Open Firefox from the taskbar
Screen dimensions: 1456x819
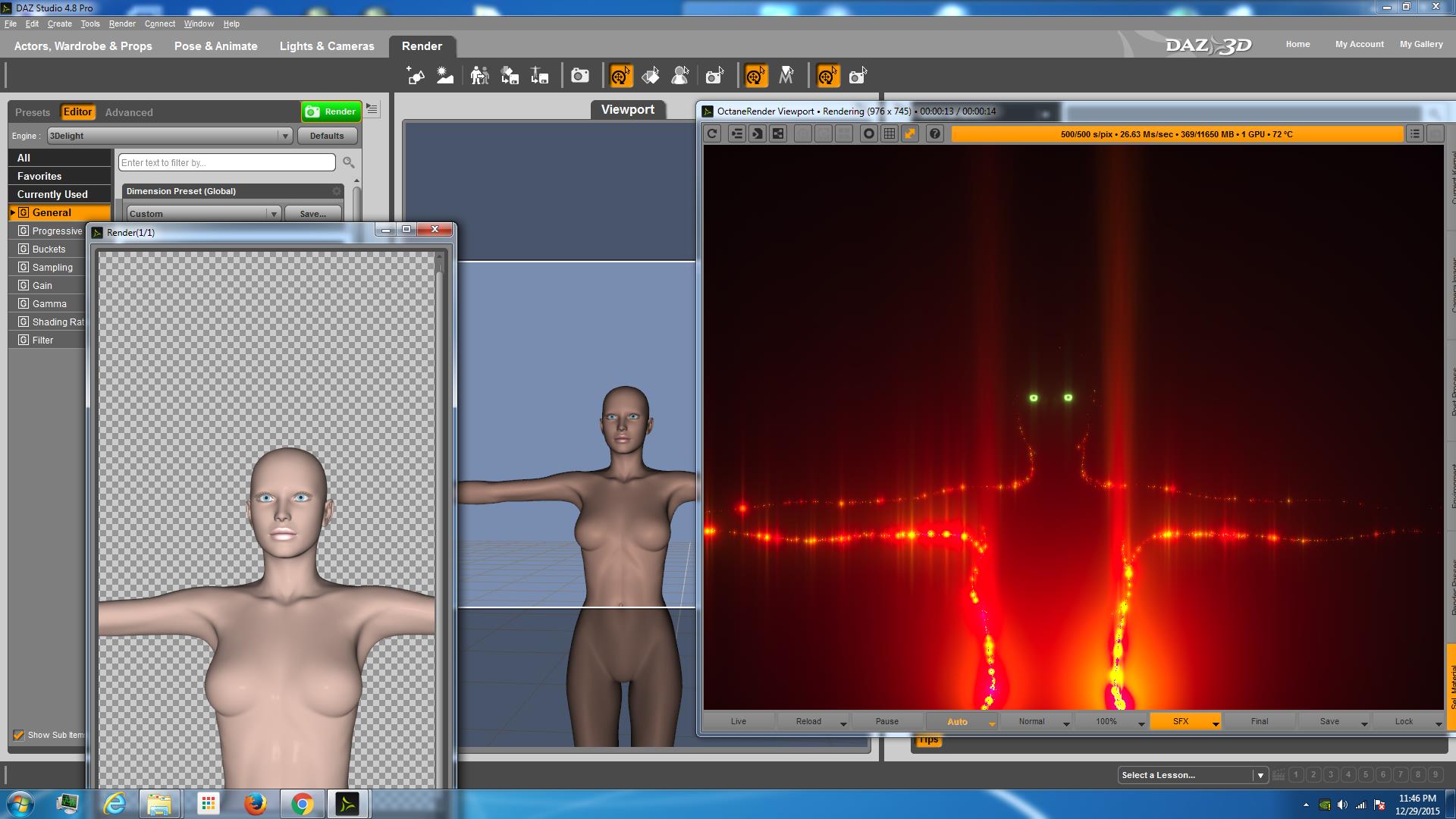coord(255,804)
